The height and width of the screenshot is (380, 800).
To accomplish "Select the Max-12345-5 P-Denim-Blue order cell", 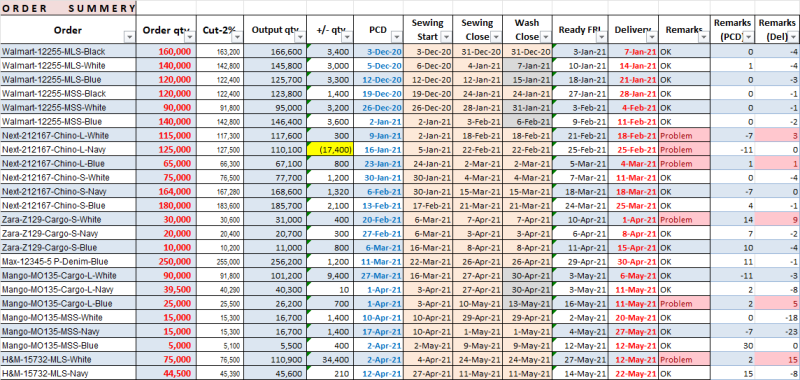I will click(x=68, y=262).
